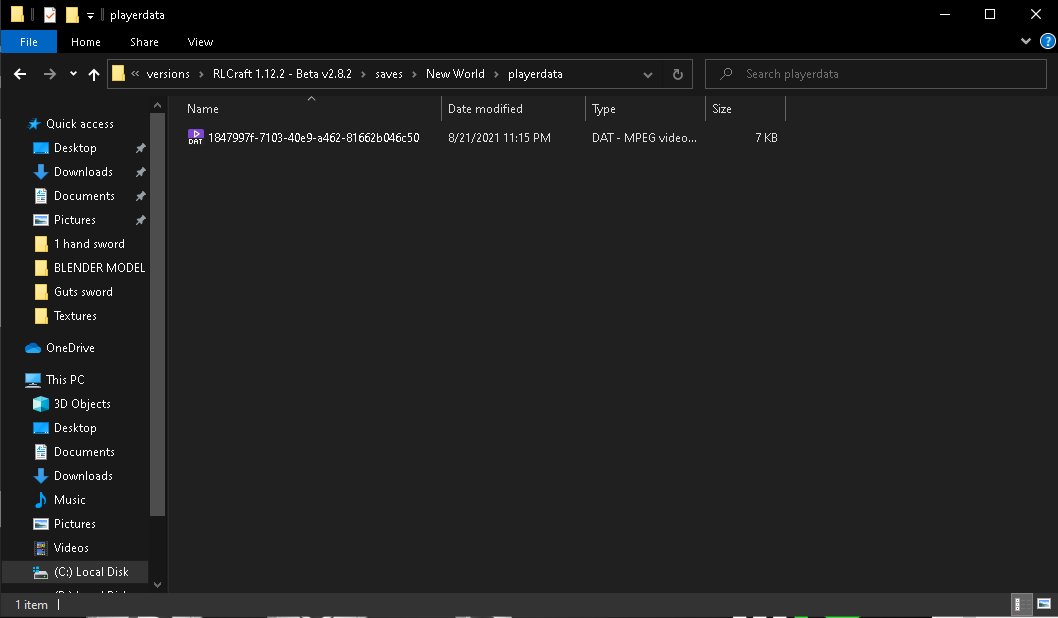Open 3D Objects under This PC
The width and height of the screenshot is (1058, 618).
click(82, 404)
